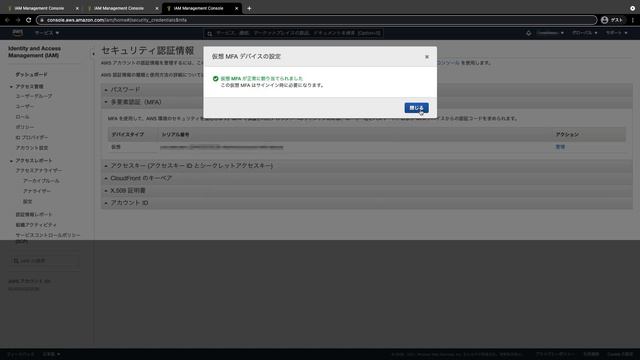This screenshot has height=360, width=640.
Task: Open ユーザー in the IAM sidebar
Action: pyautogui.click(x=24, y=107)
